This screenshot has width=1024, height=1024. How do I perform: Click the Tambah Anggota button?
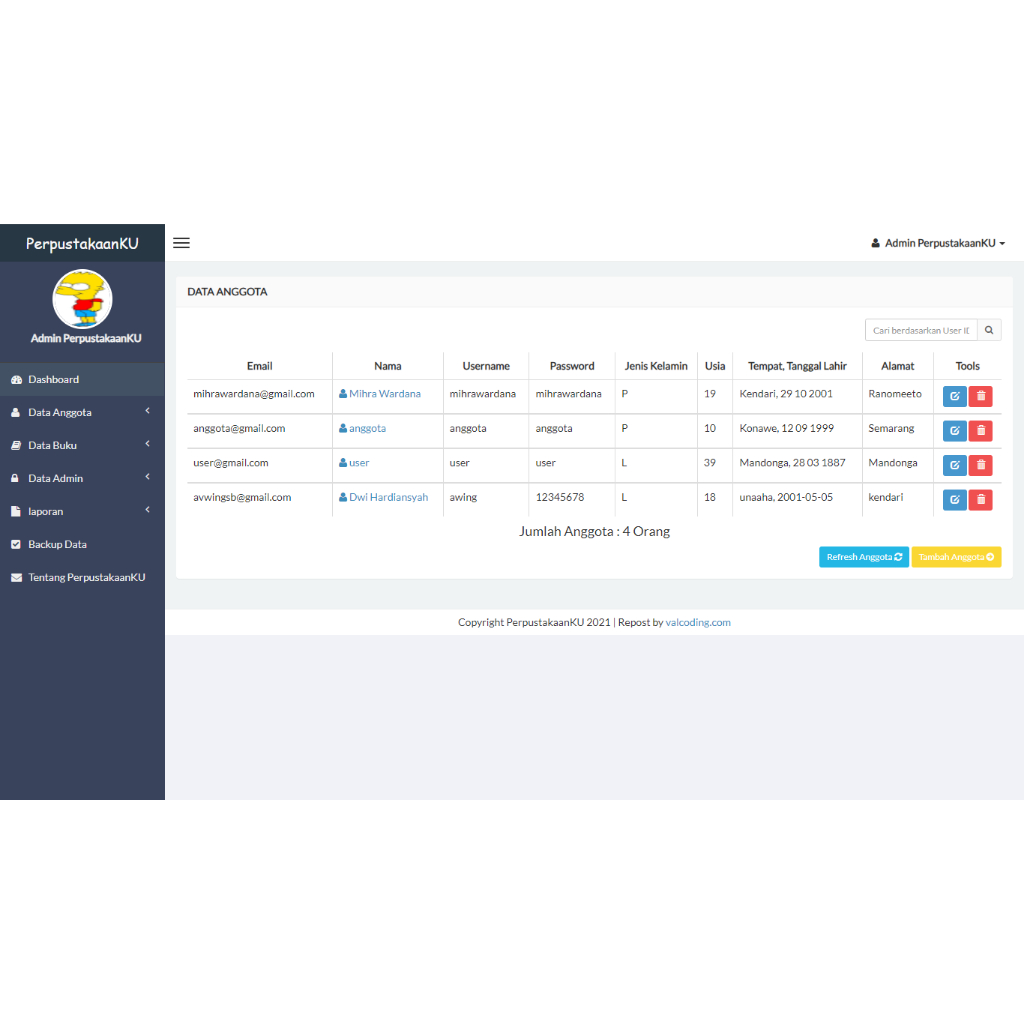[955, 557]
